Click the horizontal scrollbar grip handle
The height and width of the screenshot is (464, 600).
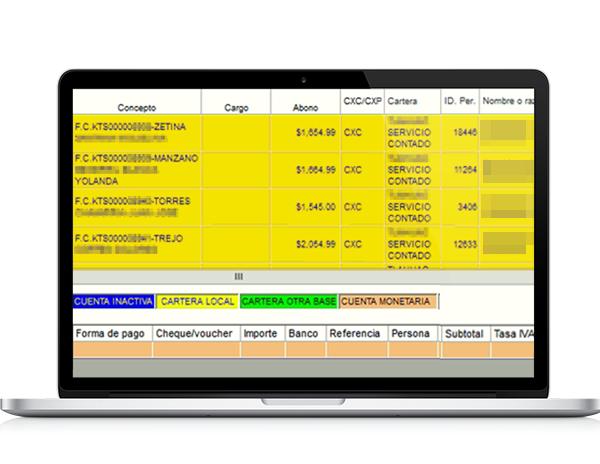click(238, 277)
